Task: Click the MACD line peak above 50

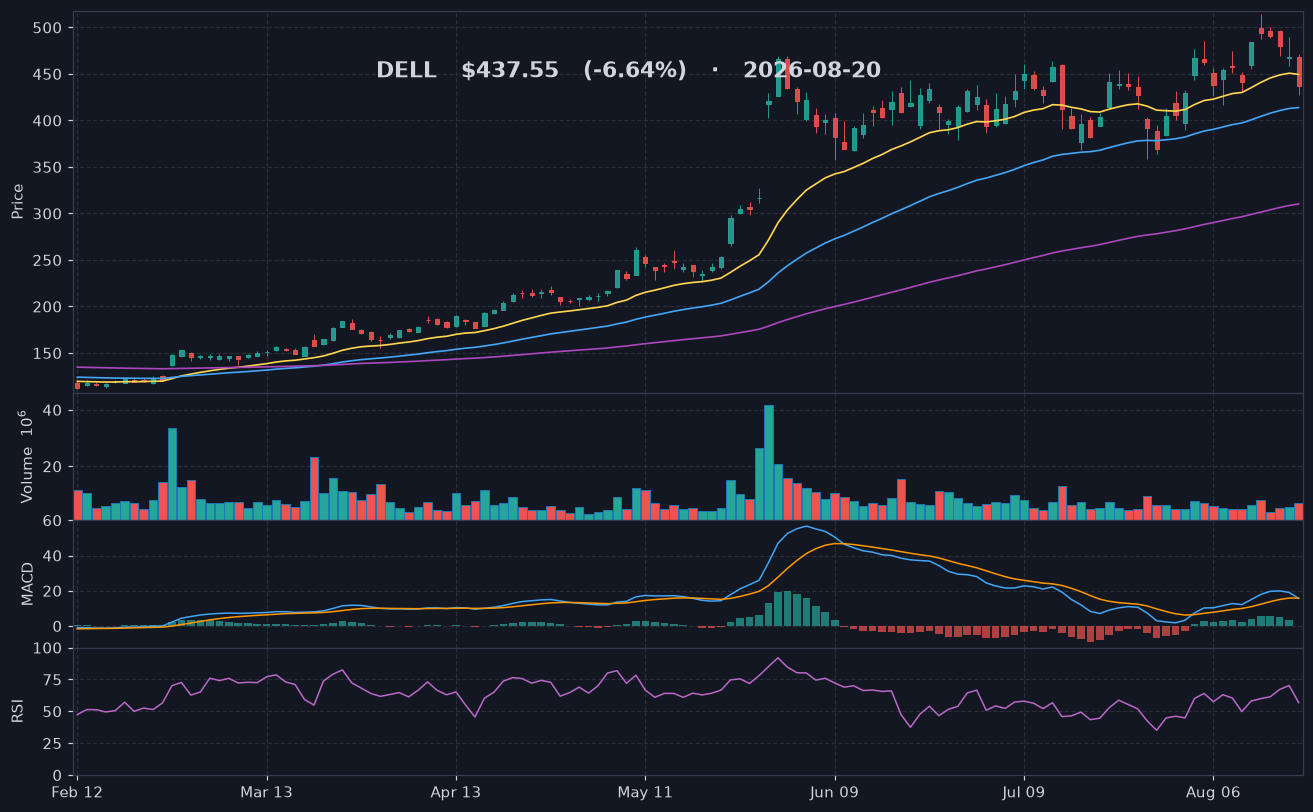Action: (x=806, y=525)
